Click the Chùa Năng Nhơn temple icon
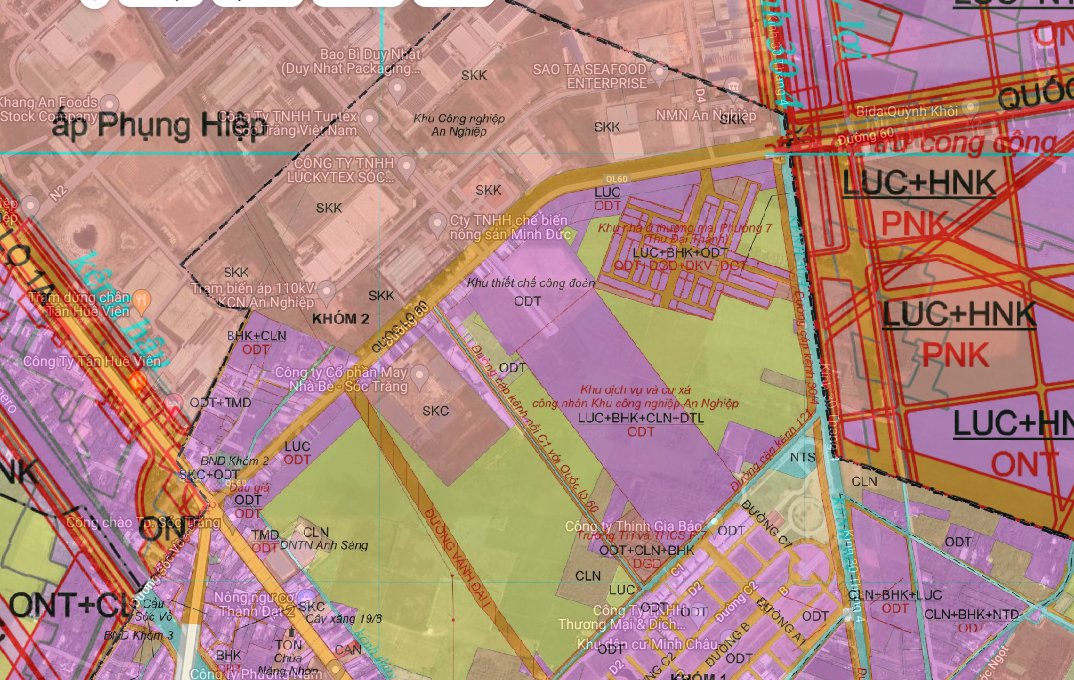Screen dimensions: 1074x680 click(x=291, y=631)
